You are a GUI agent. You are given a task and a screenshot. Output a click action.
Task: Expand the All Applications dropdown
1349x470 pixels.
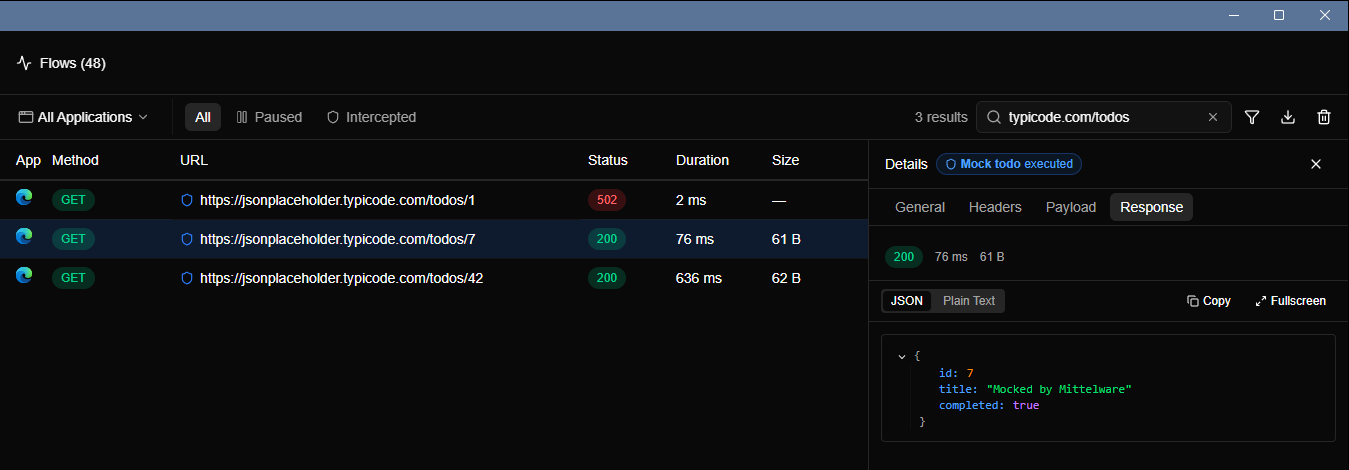click(x=83, y=117)
